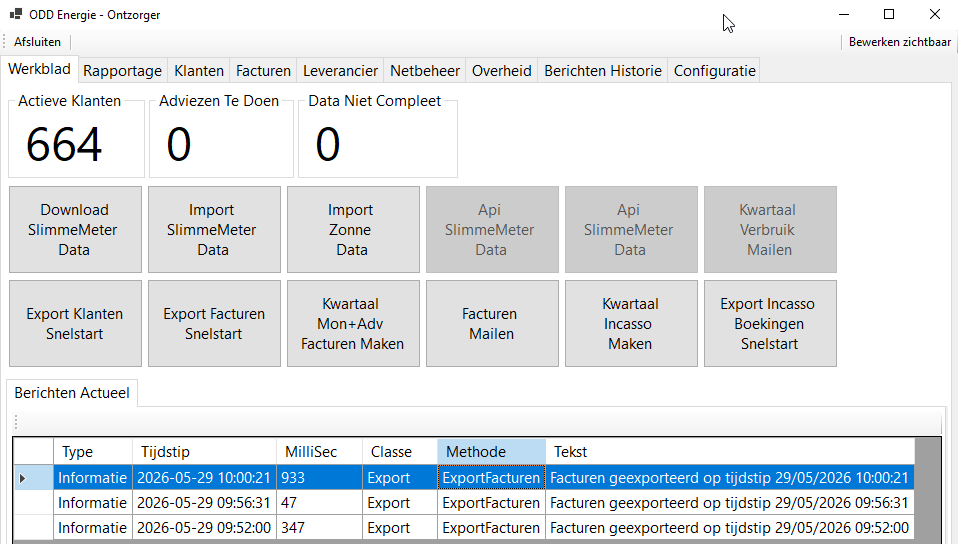Select the Berichten Actueel tab
958x544 pixels.
(72, 393)
